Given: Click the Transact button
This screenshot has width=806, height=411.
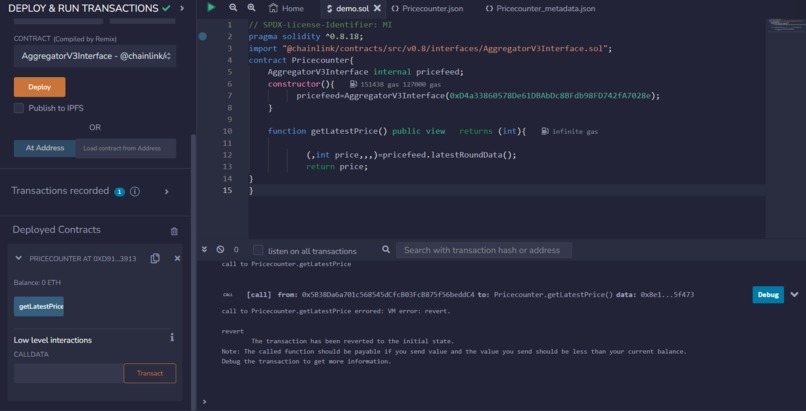Looking at the screenshot, I should (150, 373).
